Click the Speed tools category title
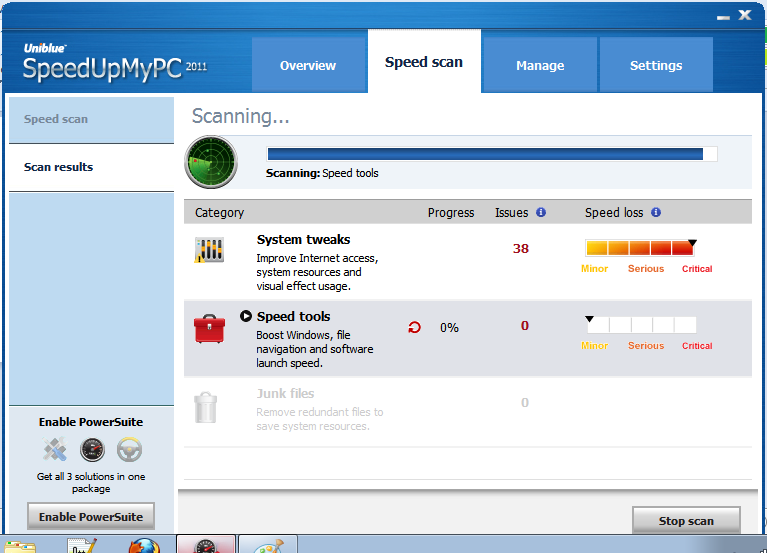This screenshot has width=767, height=553. 293,316
